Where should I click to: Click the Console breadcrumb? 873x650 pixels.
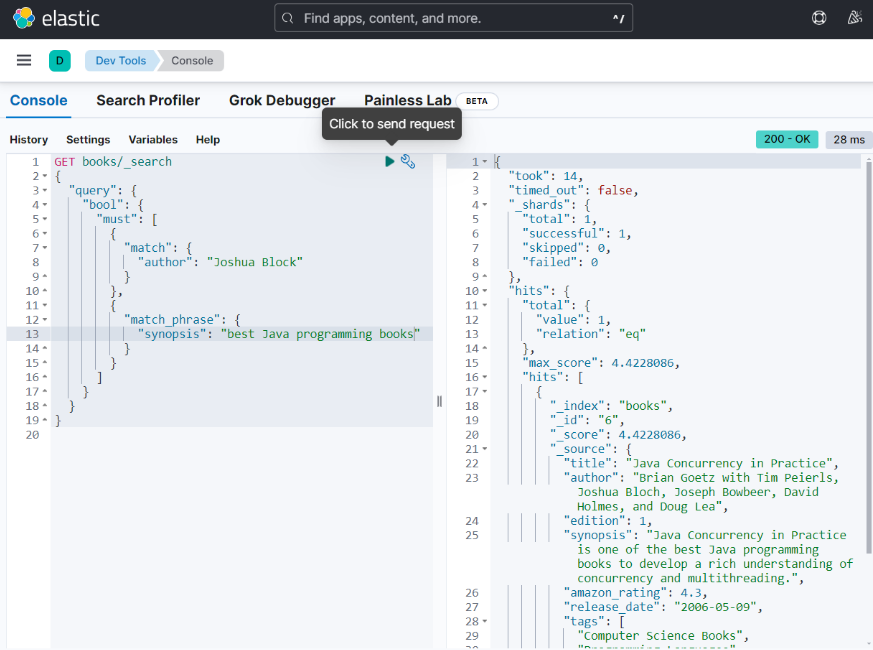[x=192, y=61]
